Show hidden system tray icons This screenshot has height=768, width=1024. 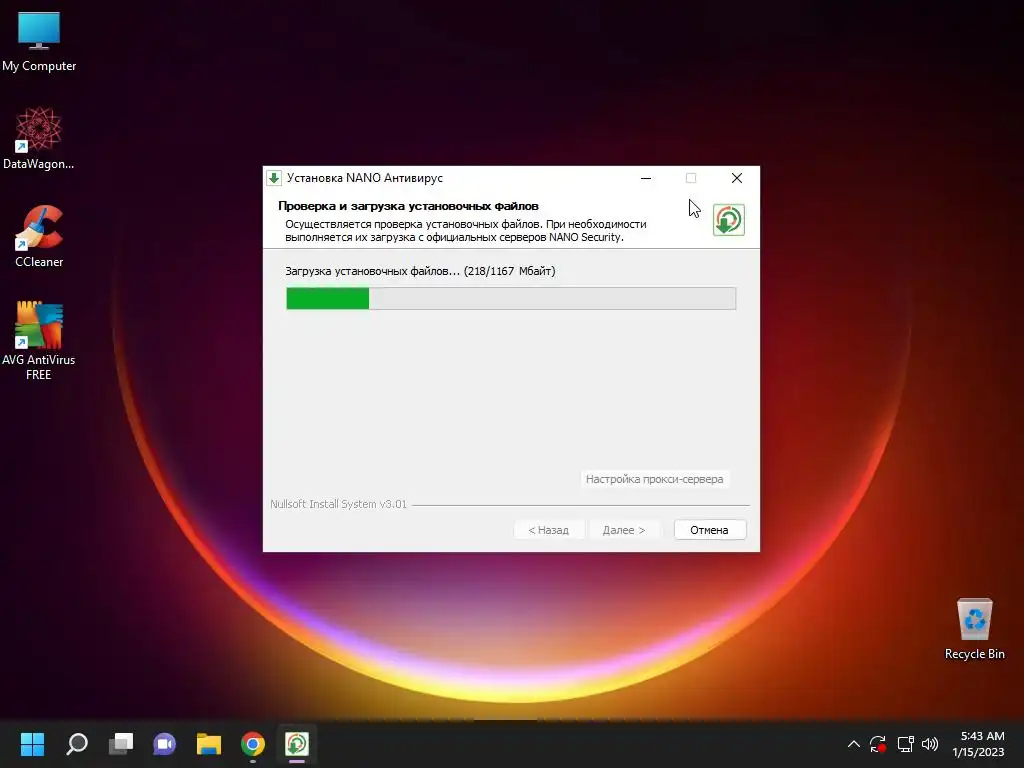pos(854,744)
